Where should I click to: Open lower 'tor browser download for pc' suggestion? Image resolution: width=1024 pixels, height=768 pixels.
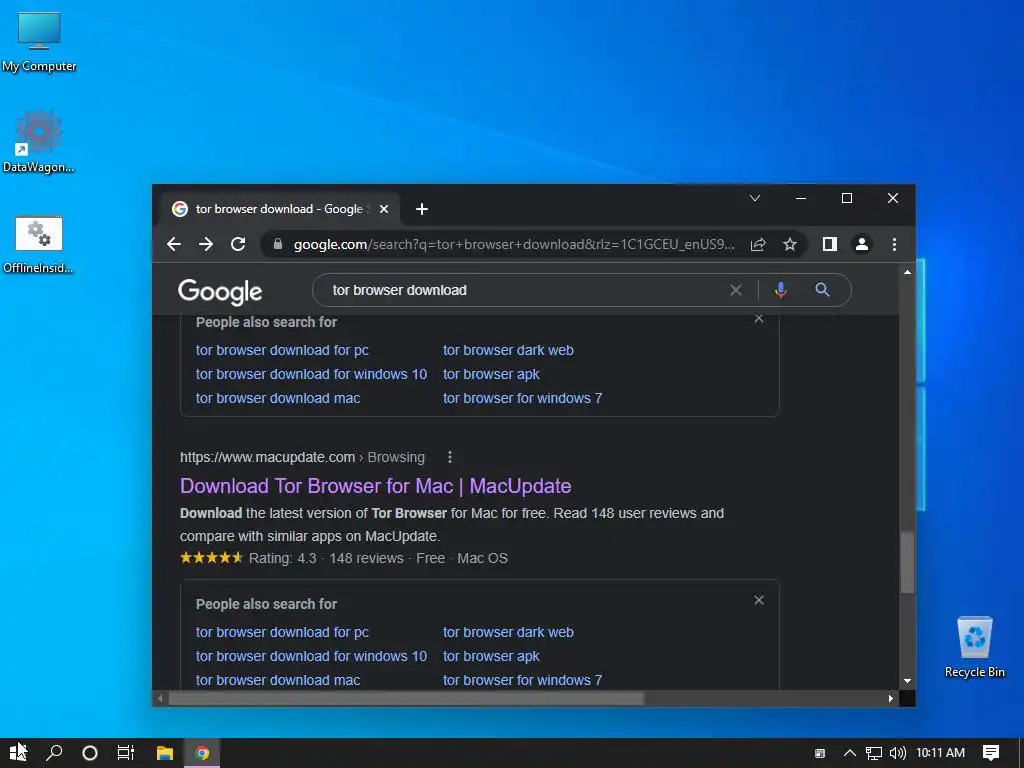pyautogui.click(x=282, y=632)
